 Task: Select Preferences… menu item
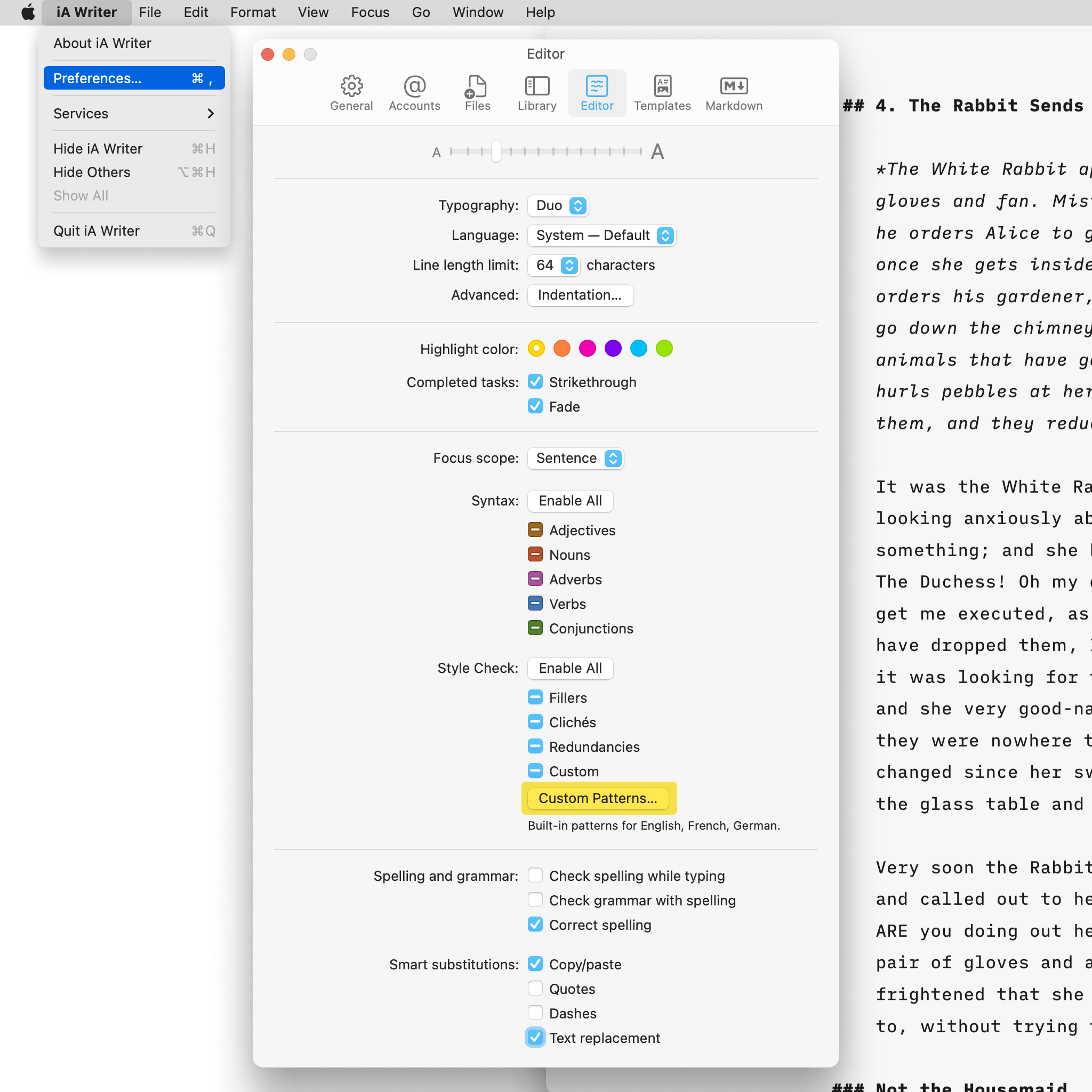coord(134,78)
